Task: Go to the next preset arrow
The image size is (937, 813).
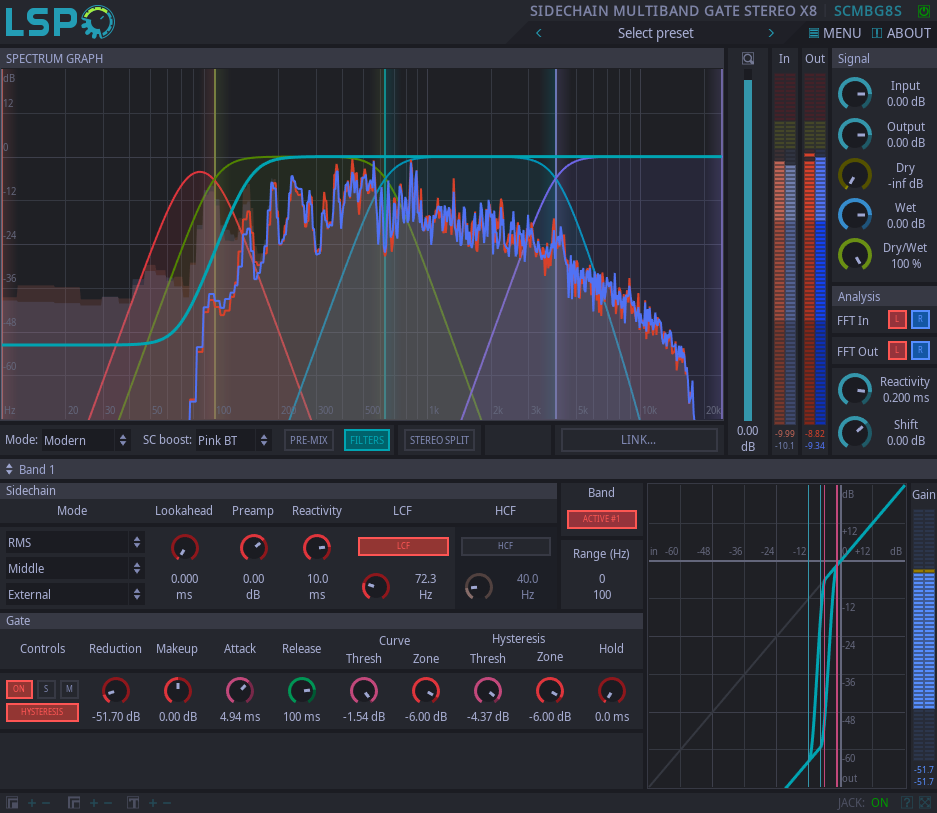Action: (771, 33)
